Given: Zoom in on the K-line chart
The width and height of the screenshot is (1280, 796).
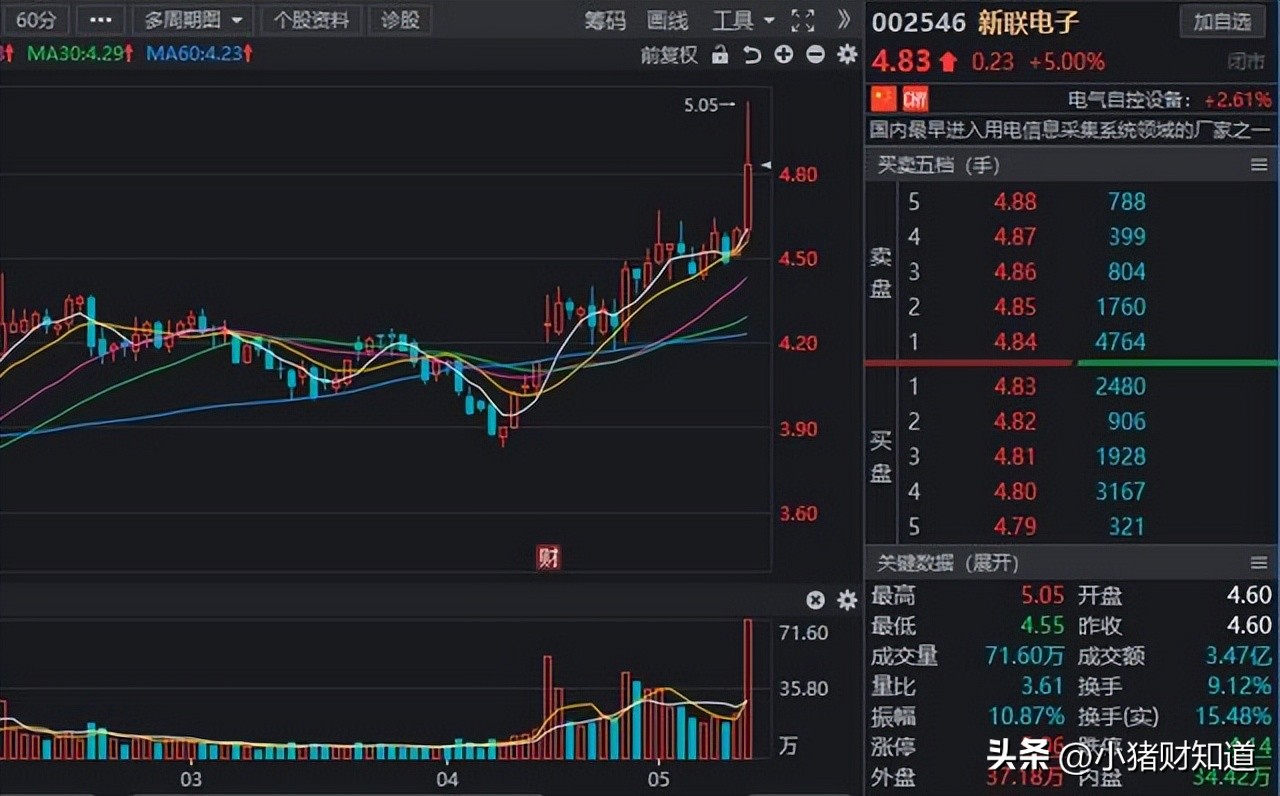Looking at the screenshot, I should pyautogui.click(x=783, y=55).
